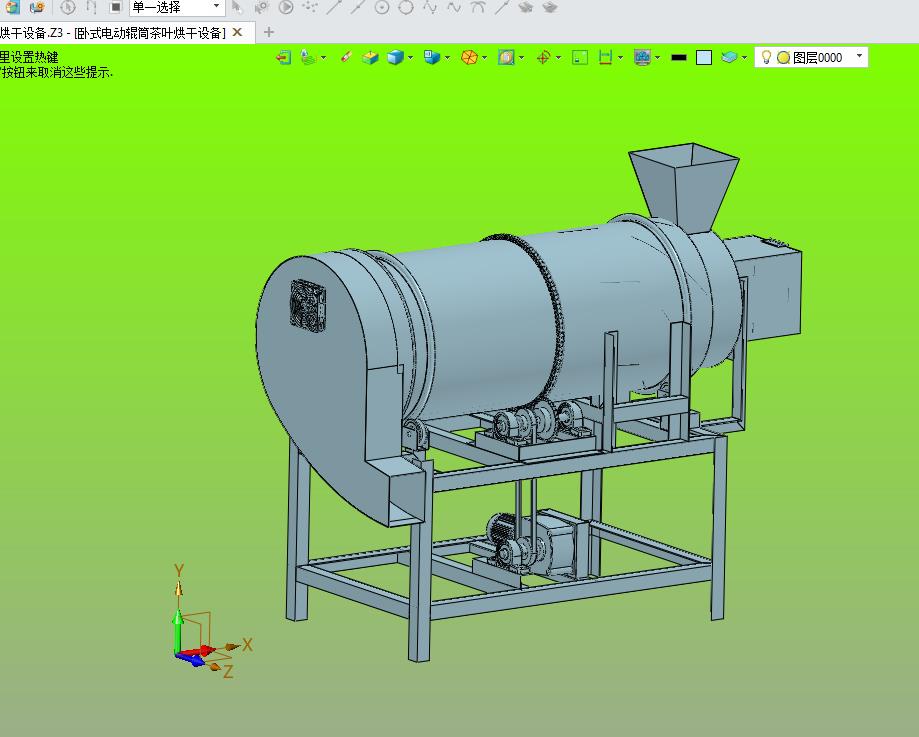Expand dropdown arrow beside view-orientation cube
Viewport: 919px width, 737px height.
pos(448,57)
